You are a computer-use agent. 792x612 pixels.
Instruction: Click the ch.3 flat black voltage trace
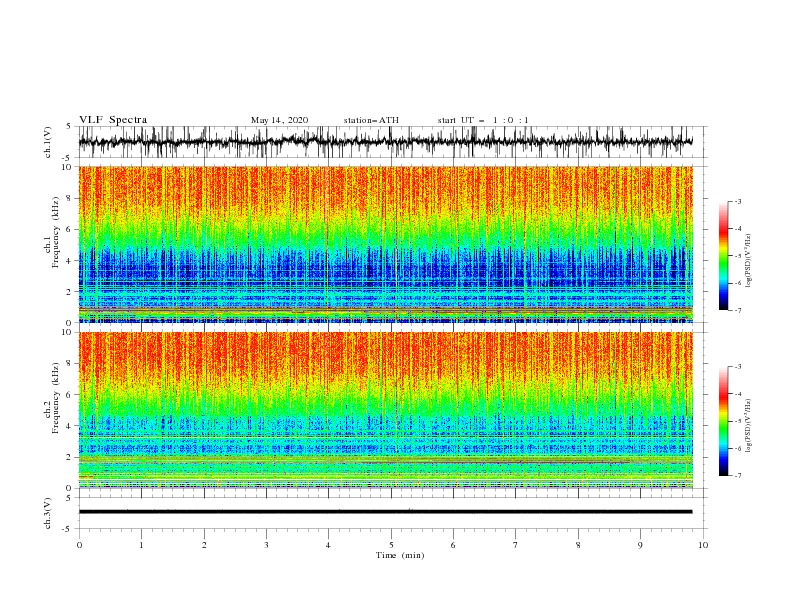(x=385, y=512)
